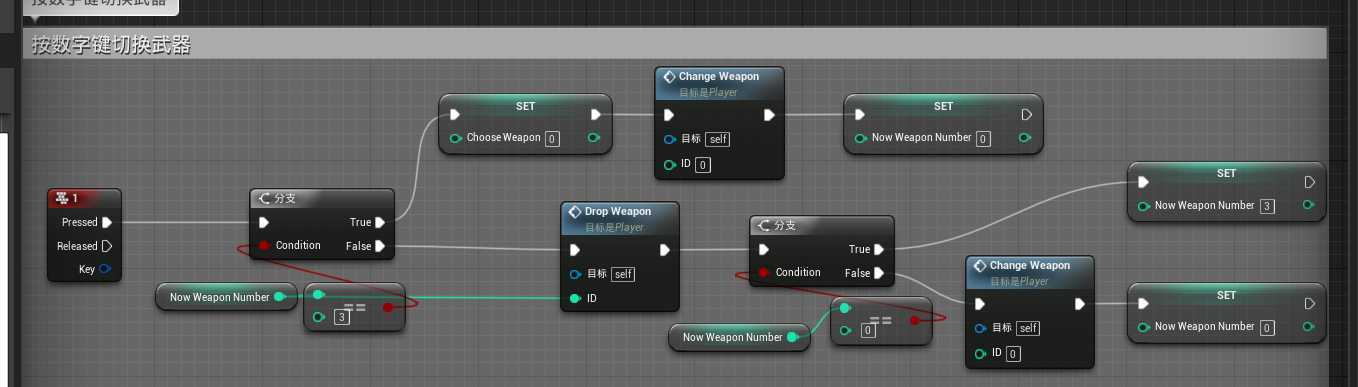Click the value 3 field of the equals node
Viewport: 1358px width, 387px height.
coord(341,318)
